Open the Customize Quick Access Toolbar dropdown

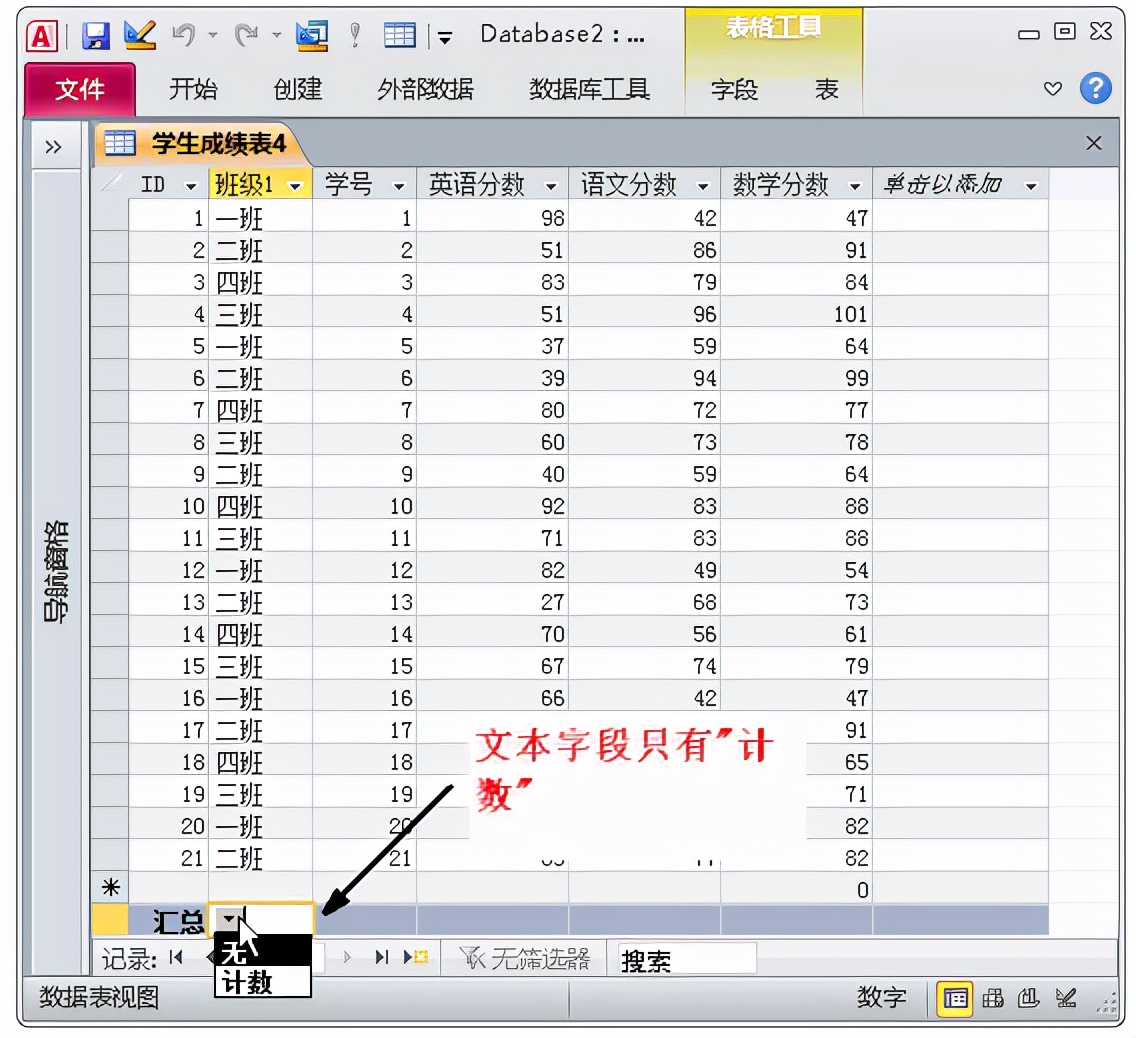click(x=445, y=36)
